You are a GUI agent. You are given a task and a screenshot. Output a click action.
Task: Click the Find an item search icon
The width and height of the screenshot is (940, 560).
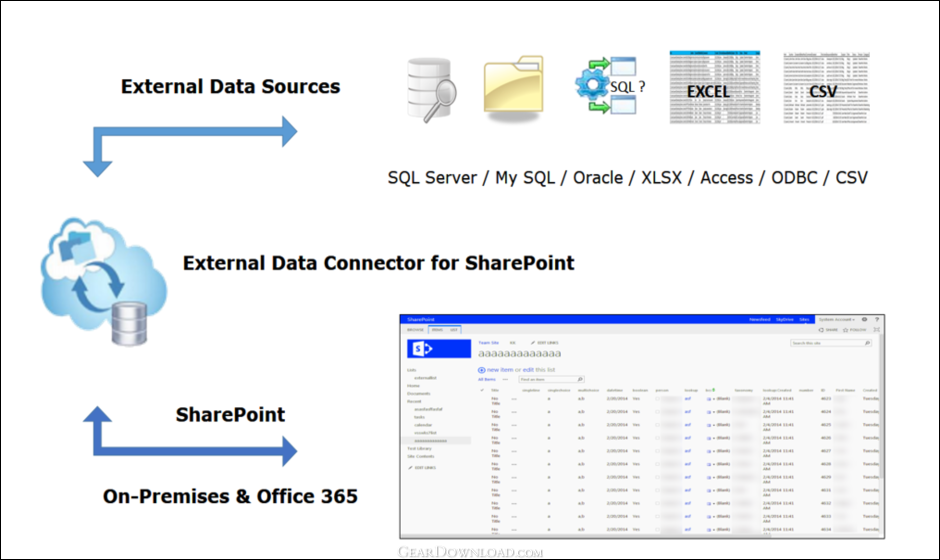coord(580,380)
